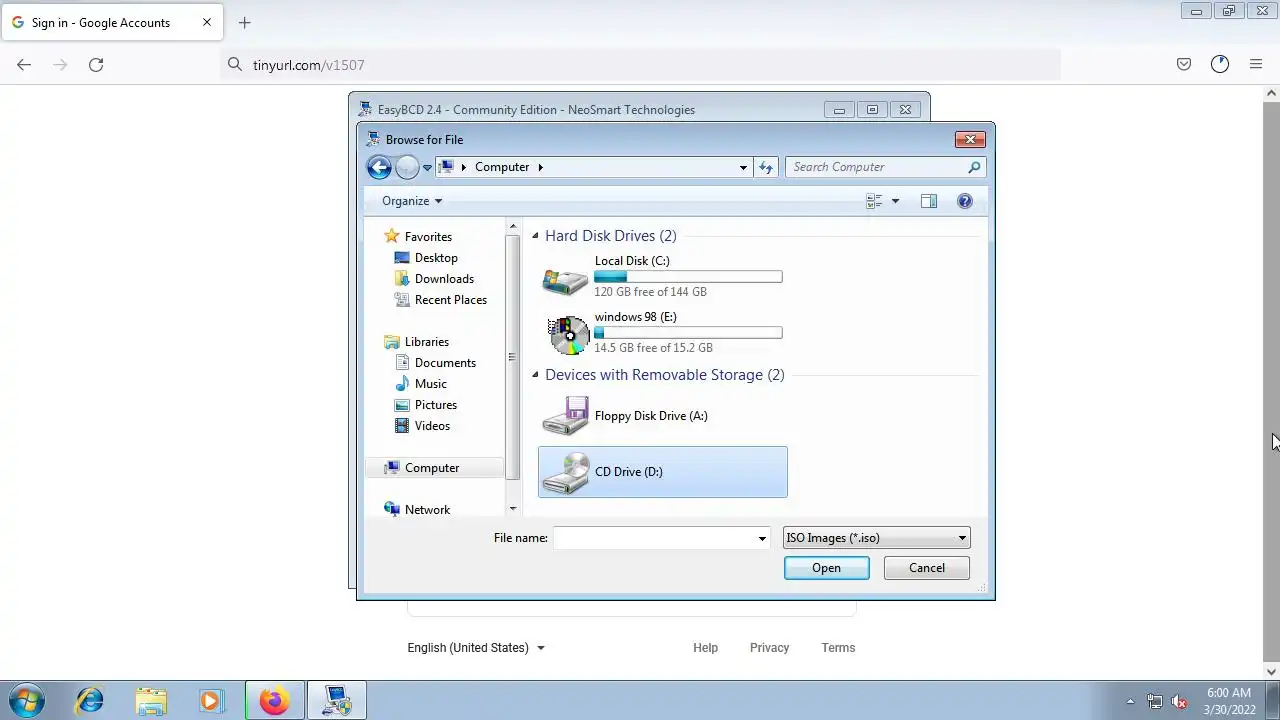The height and width of the screenshot is (720, 1280).
Task: Open Firefox from the taskbar
Action: [274, 701]
